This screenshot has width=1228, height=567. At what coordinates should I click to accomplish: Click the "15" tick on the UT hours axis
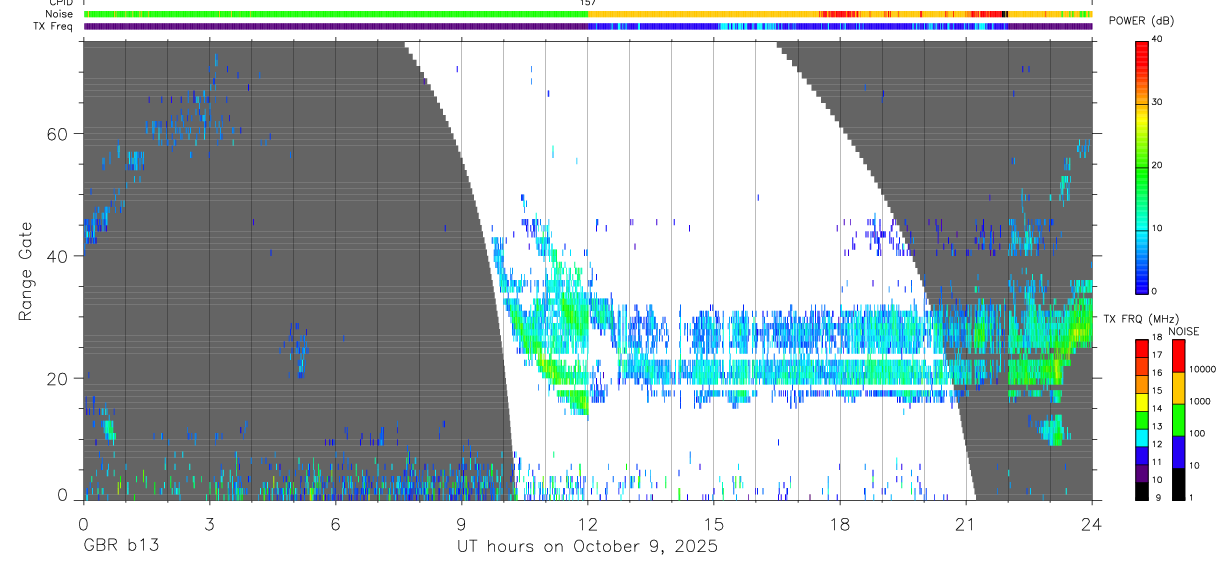[713, 523]
